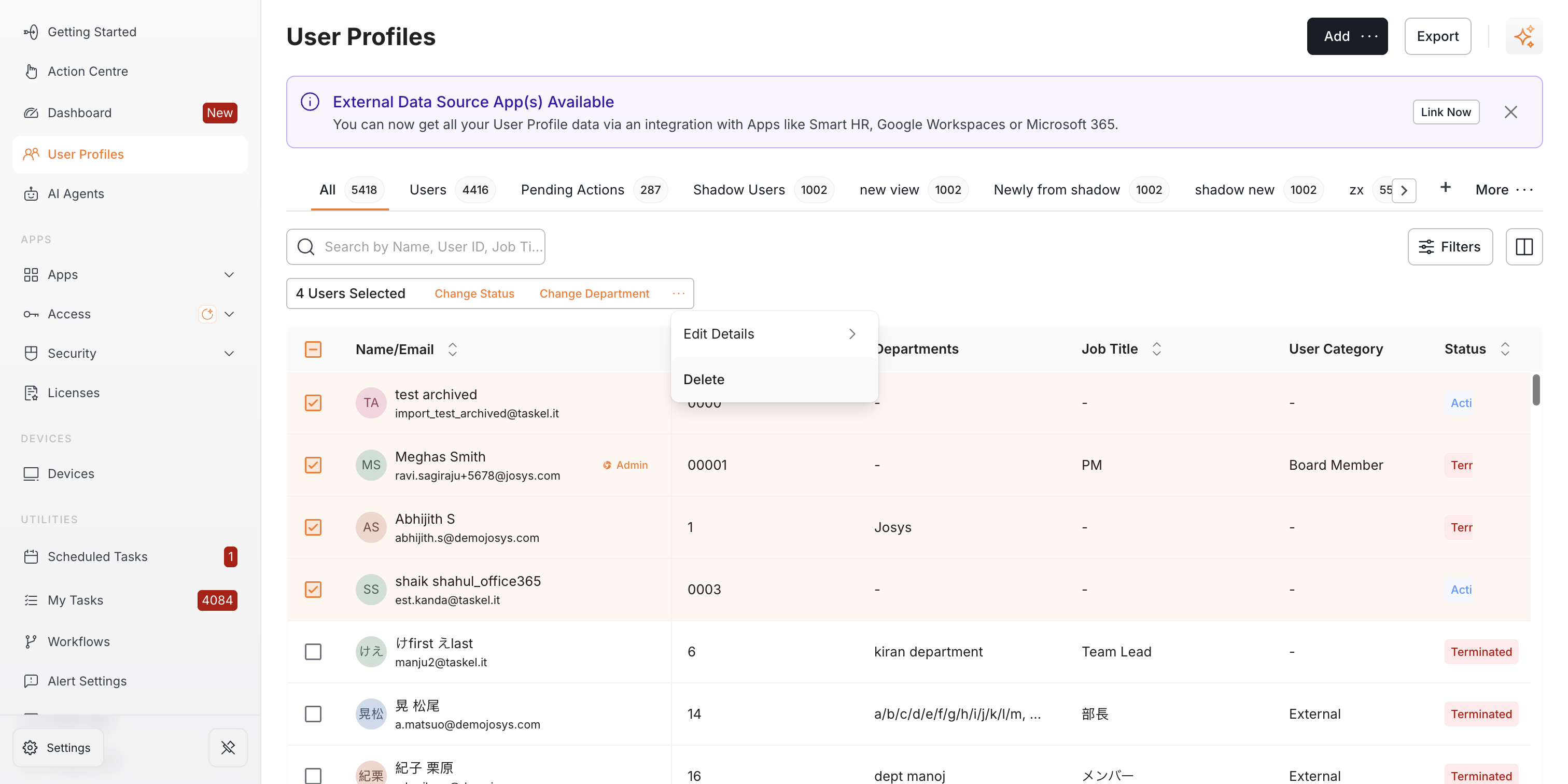Open the Workflows branch icon
Image resolution: width=1568 pixels, height=784 pixels.
[31, 641]
